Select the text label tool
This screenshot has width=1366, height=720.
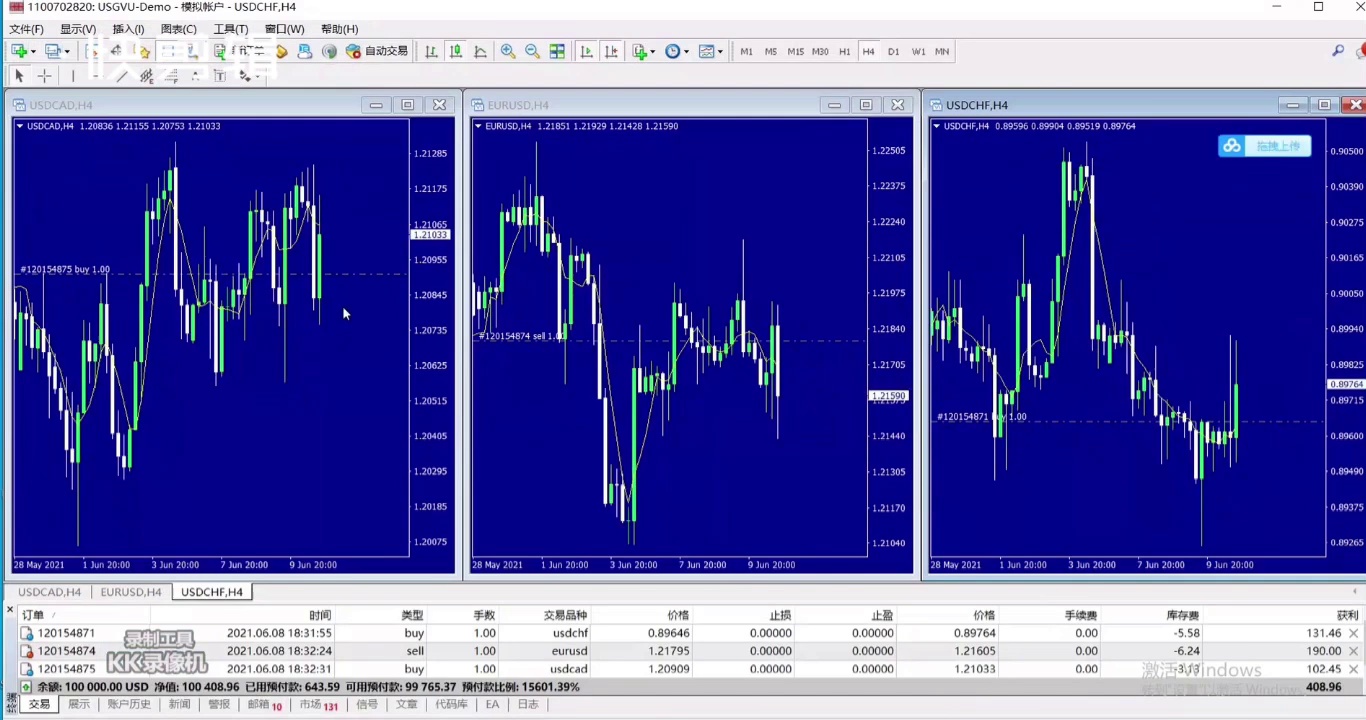coord(220,76)
